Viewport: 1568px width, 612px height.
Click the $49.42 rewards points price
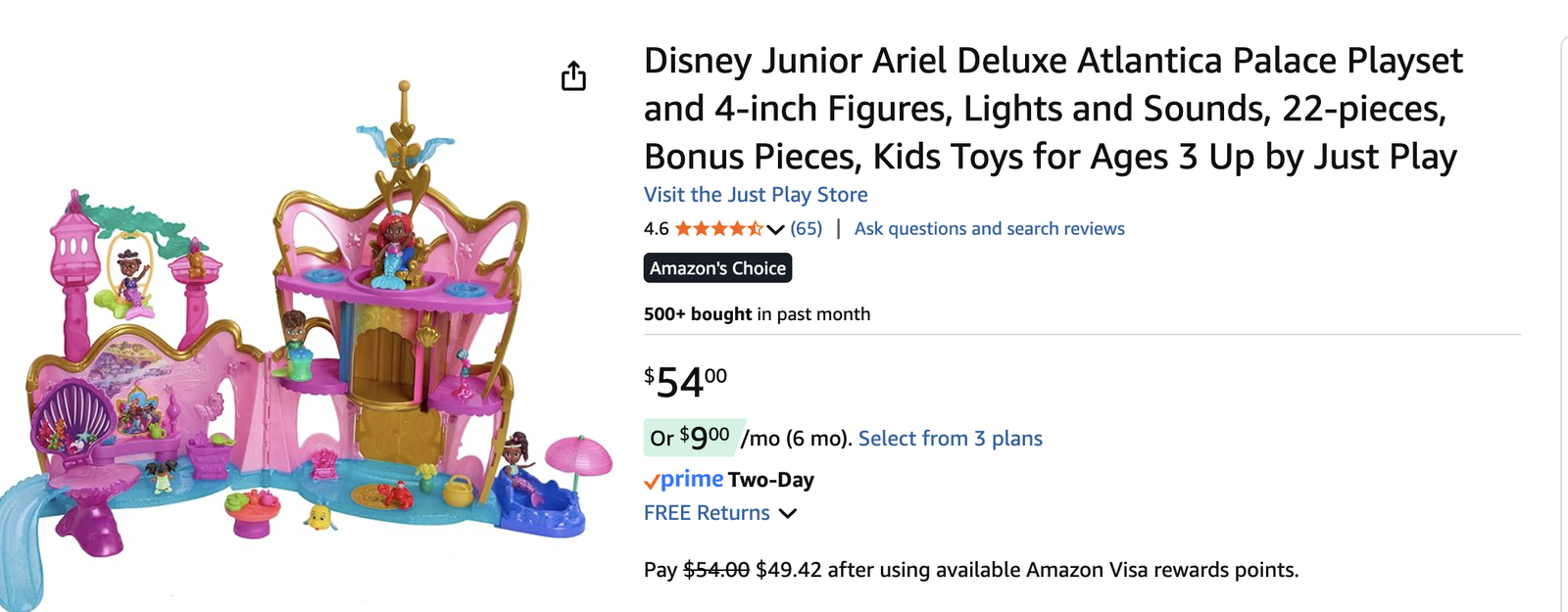pyautogui.click(x=788, y=570)
